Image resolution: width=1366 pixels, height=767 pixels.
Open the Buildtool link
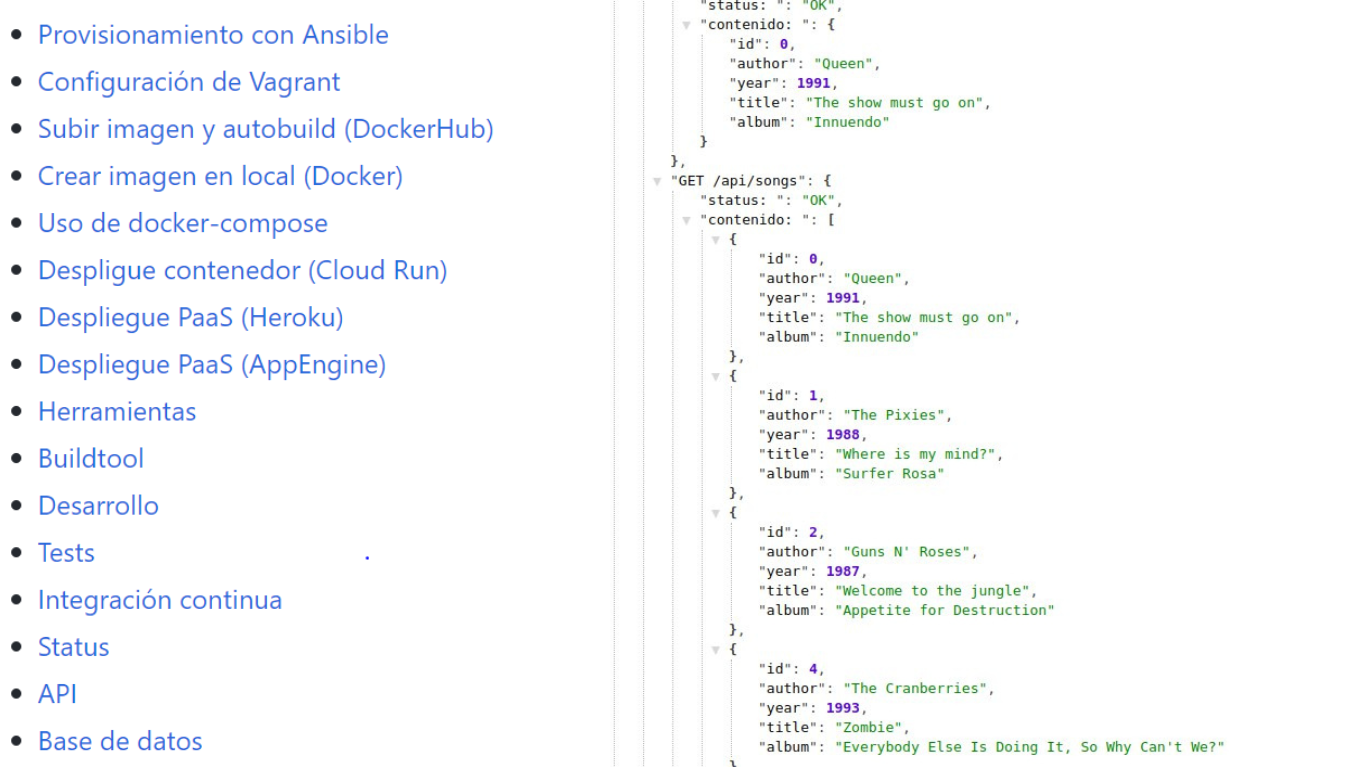point(91,458)
